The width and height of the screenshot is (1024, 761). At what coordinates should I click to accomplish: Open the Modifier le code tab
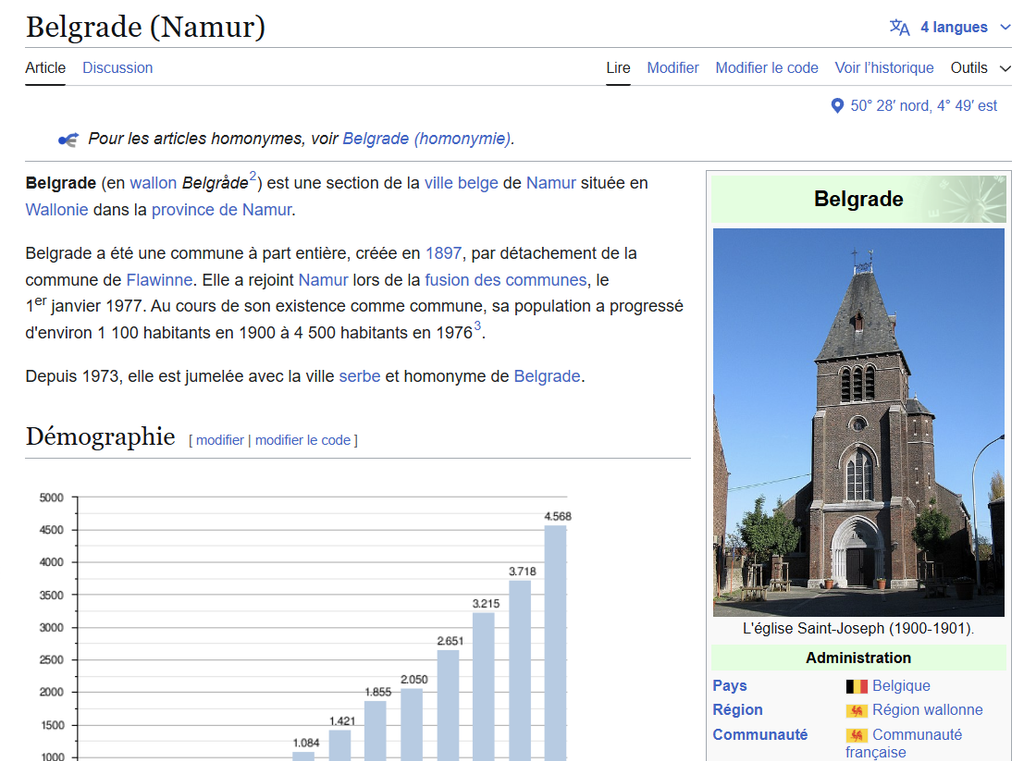click(x=767, y=68)
